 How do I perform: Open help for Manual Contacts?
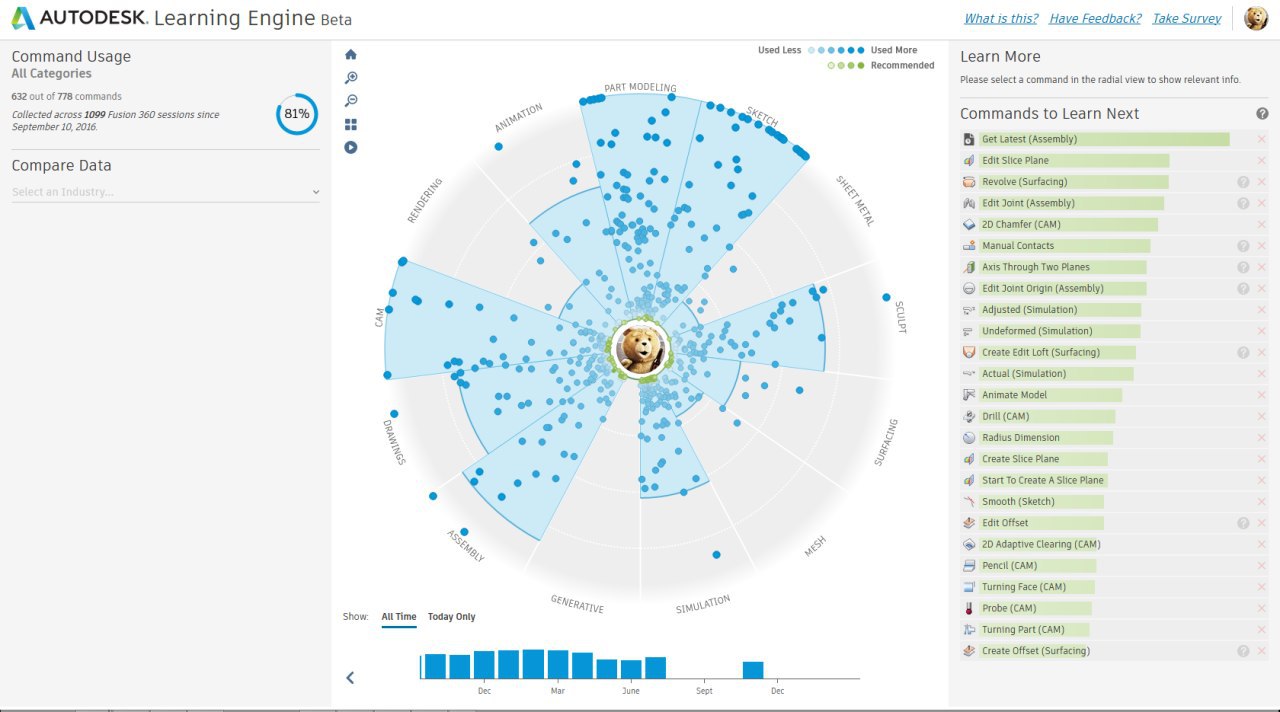pos(1243,246)
